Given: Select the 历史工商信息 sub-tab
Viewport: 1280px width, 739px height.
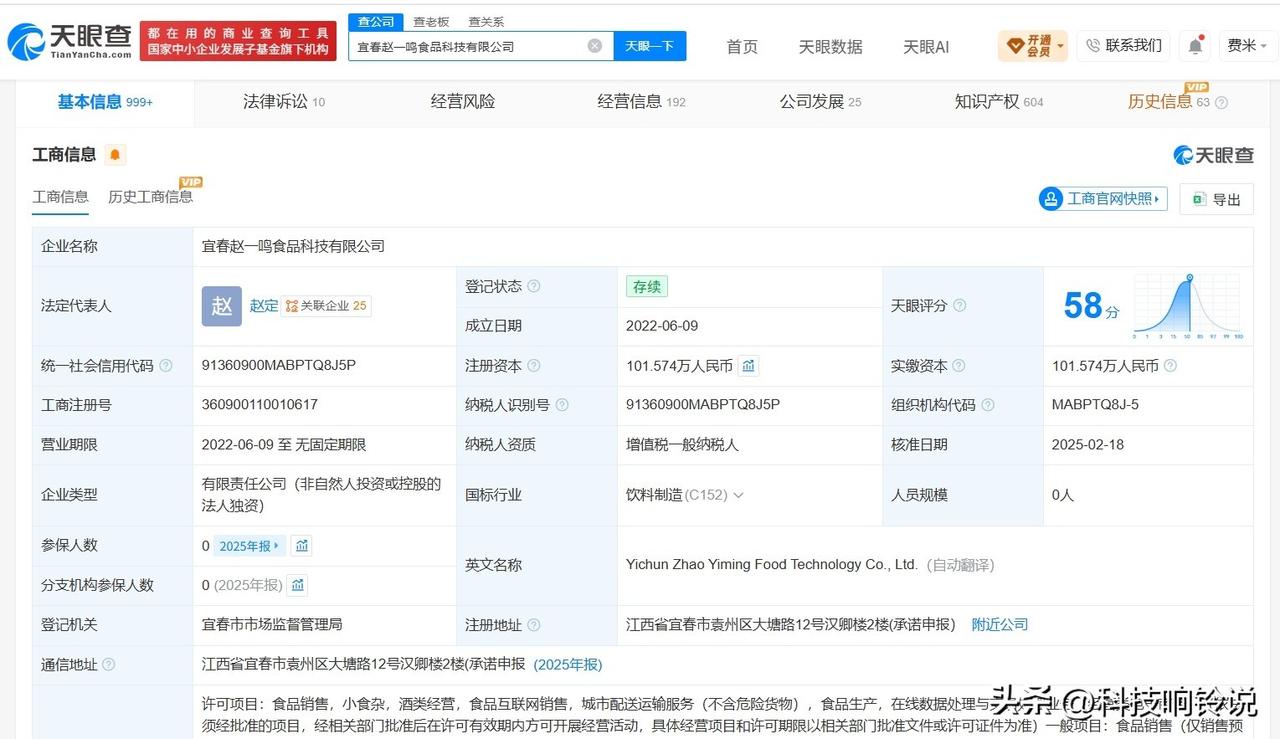Looking at the screenshot, I should pos(150,197).
